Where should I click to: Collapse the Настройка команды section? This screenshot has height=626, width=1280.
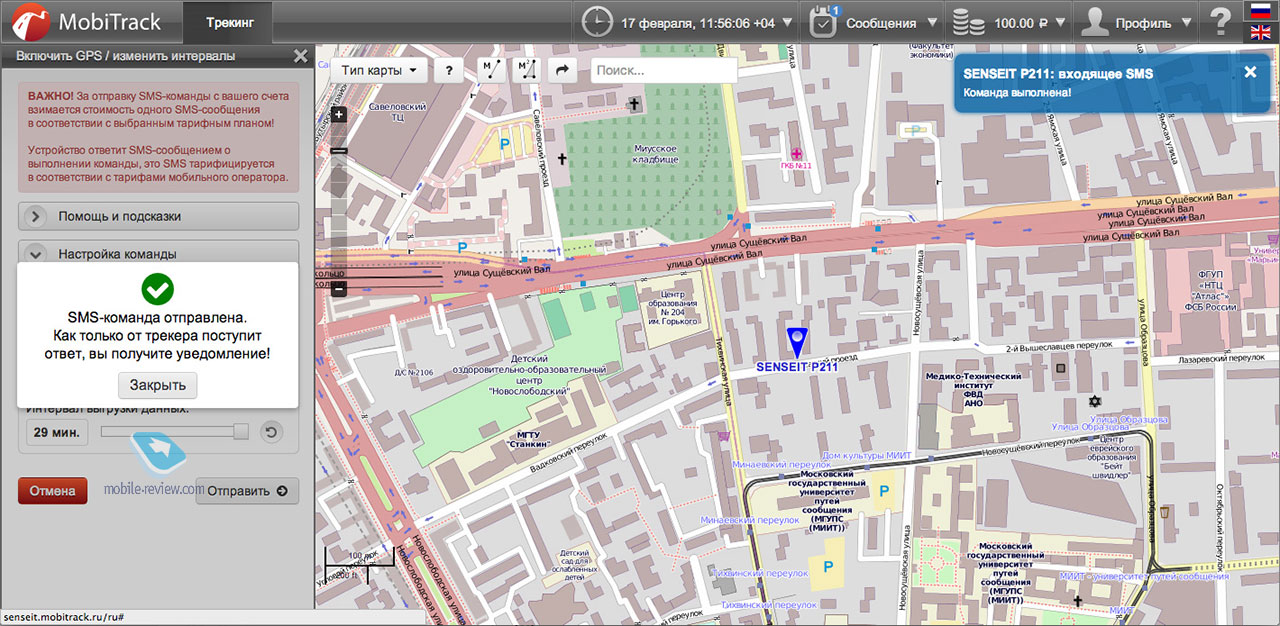pyautogui.click(x=159, y=252)
